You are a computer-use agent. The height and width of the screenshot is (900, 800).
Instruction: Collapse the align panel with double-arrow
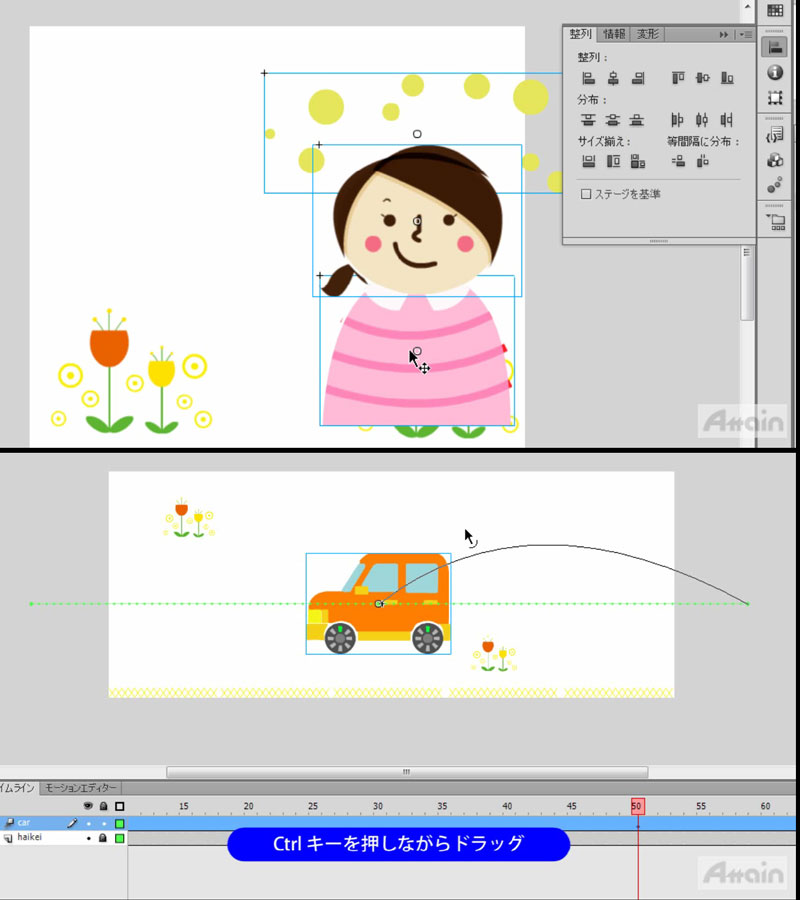click(x=724, y=34)
